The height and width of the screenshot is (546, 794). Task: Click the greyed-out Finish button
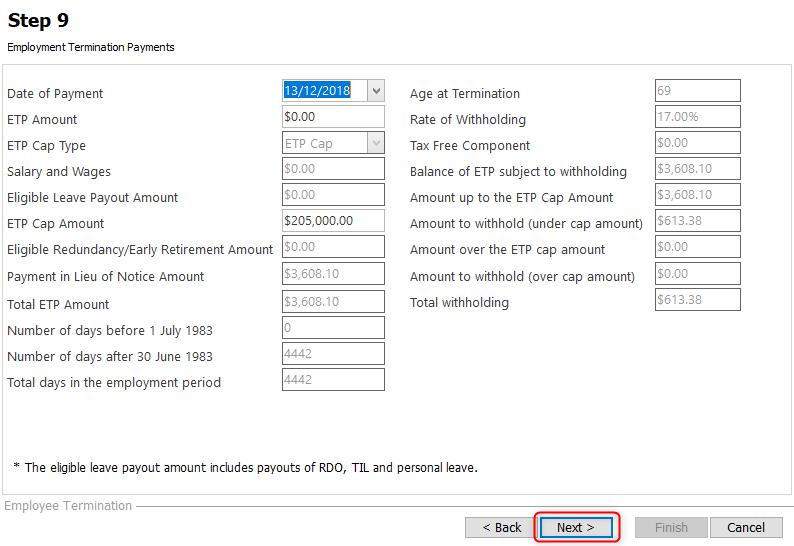[671, 527]
